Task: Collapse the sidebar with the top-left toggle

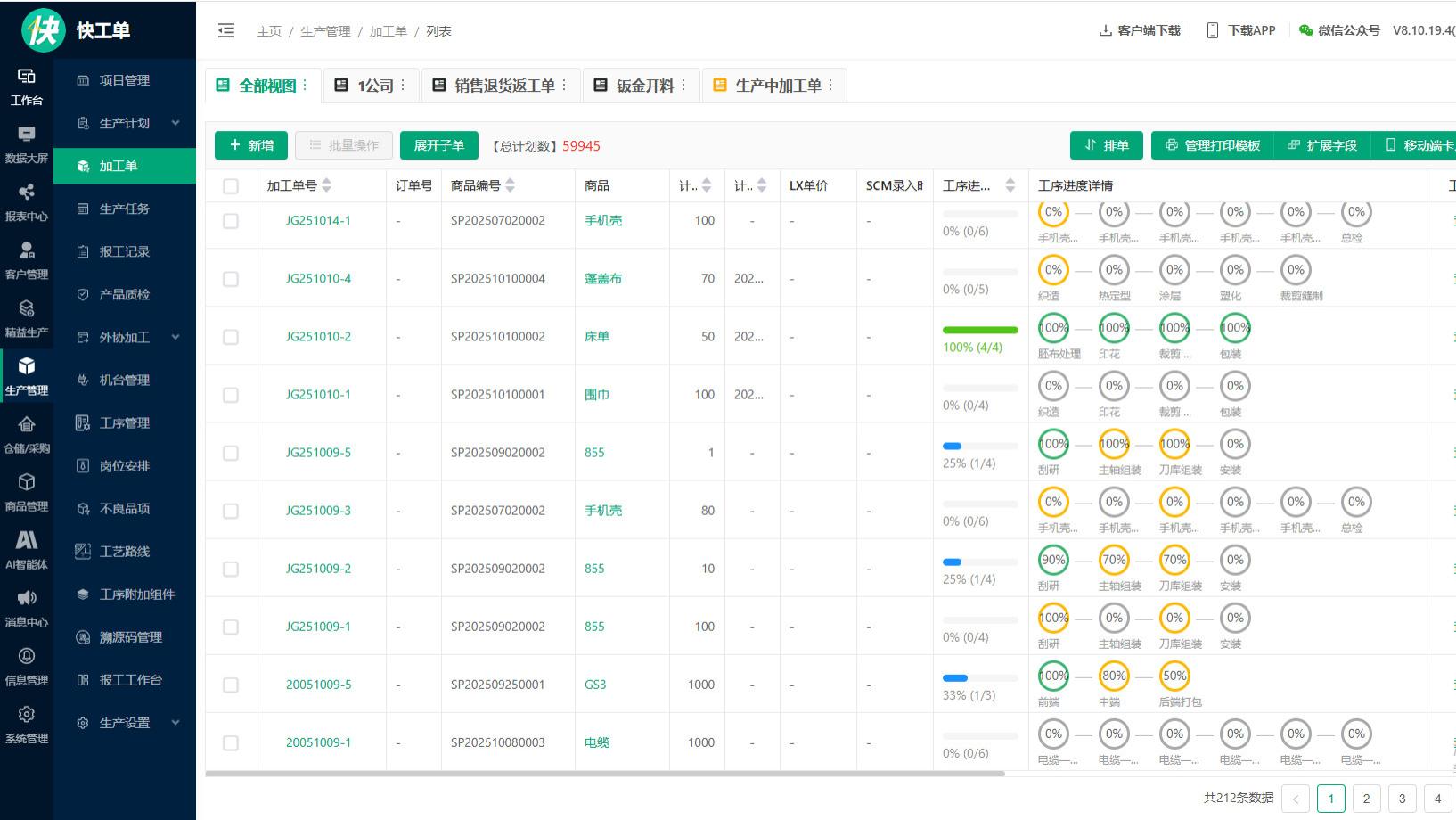Action: (x=225, y=29)
